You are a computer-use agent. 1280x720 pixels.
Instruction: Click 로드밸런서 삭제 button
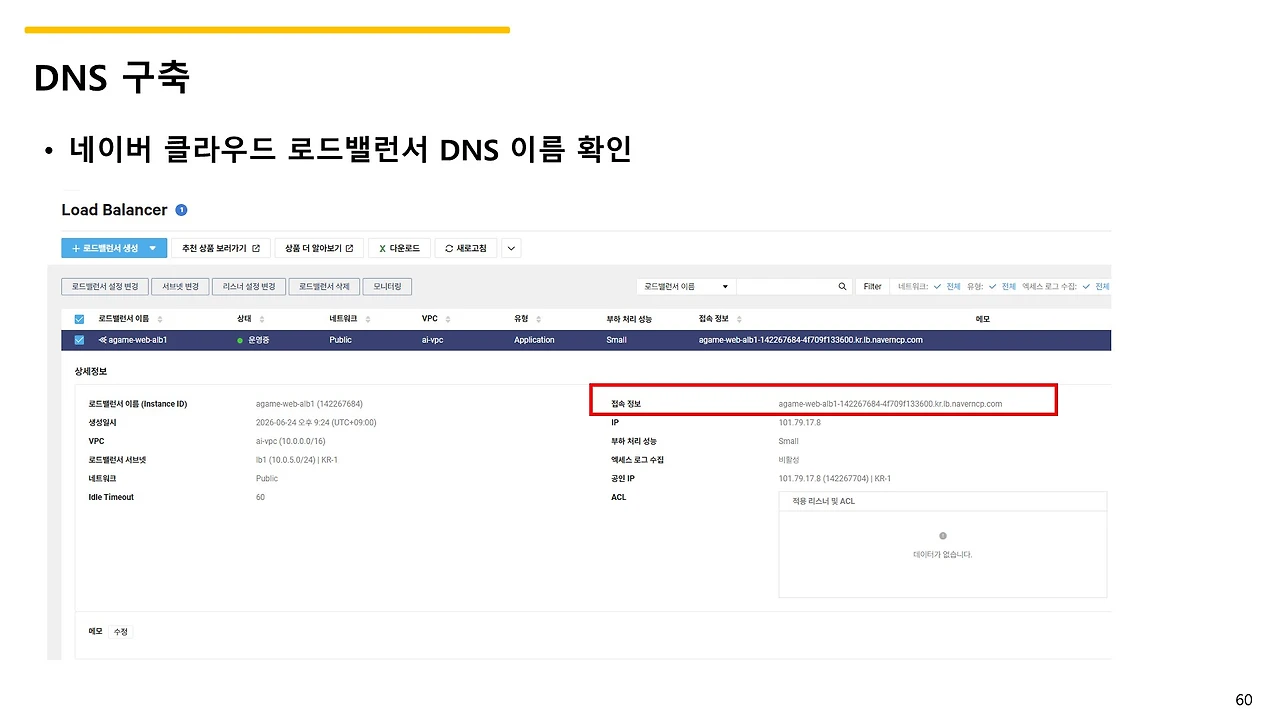324,286
